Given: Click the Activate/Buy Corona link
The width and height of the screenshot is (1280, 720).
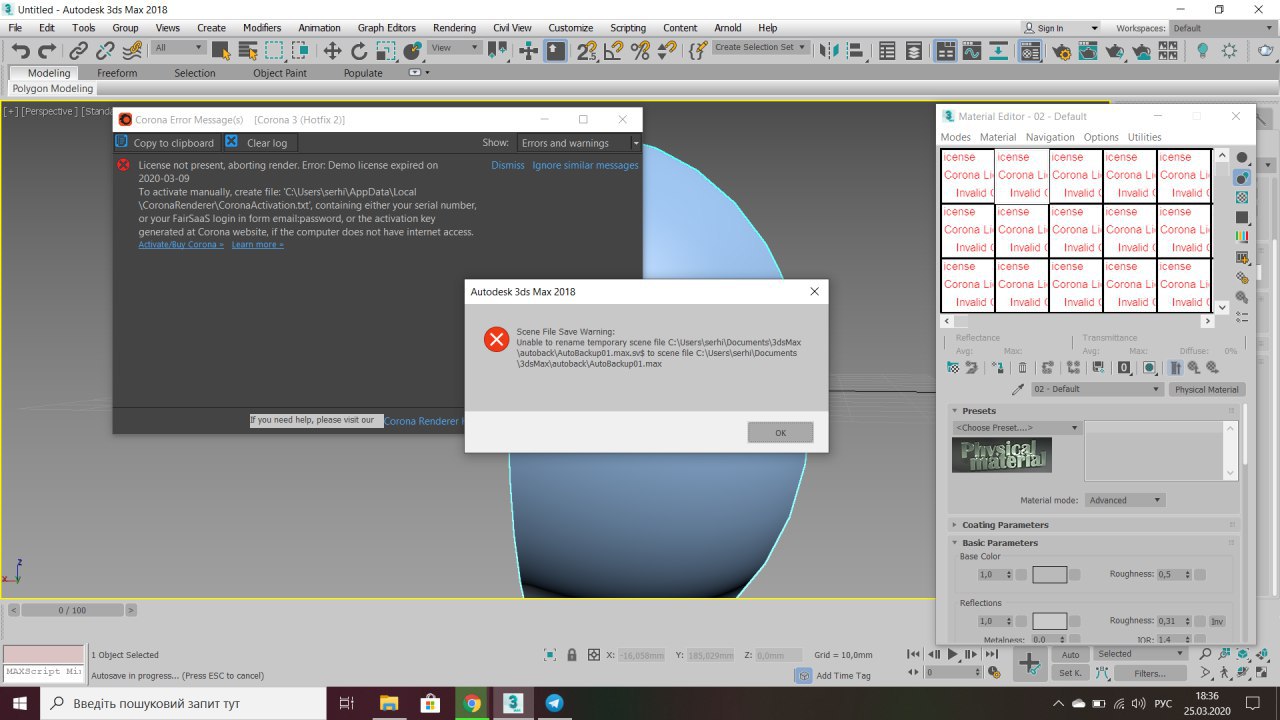Looking at the screenshot, I should [x=181, y=244].
